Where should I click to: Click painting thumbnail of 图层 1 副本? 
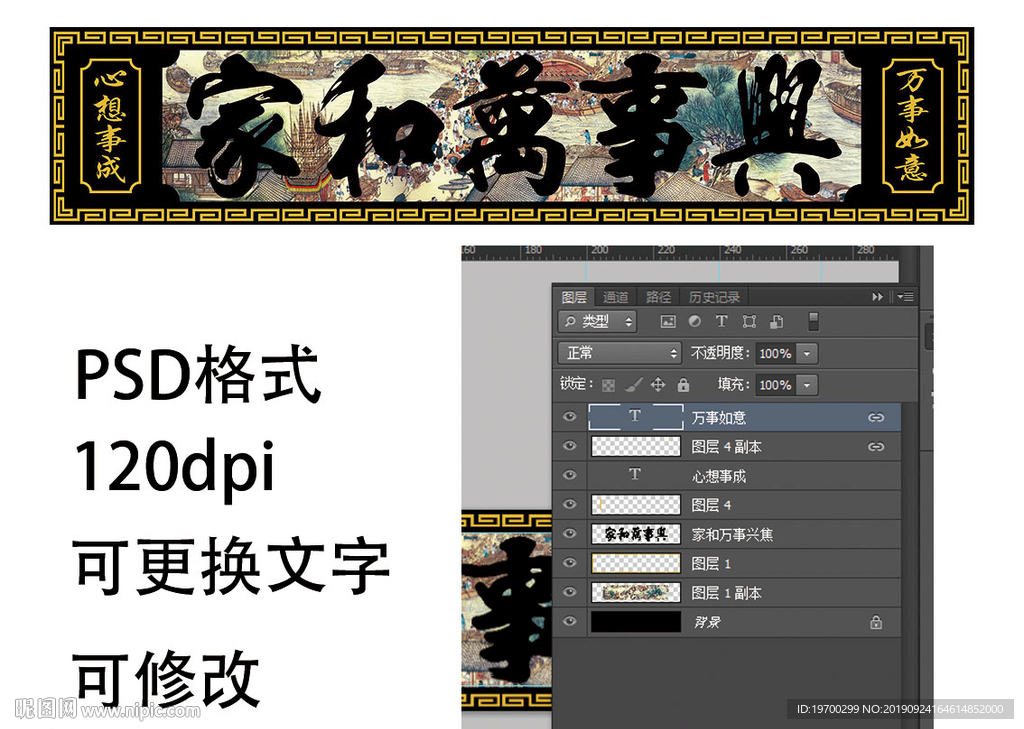[x=635, y=592]
